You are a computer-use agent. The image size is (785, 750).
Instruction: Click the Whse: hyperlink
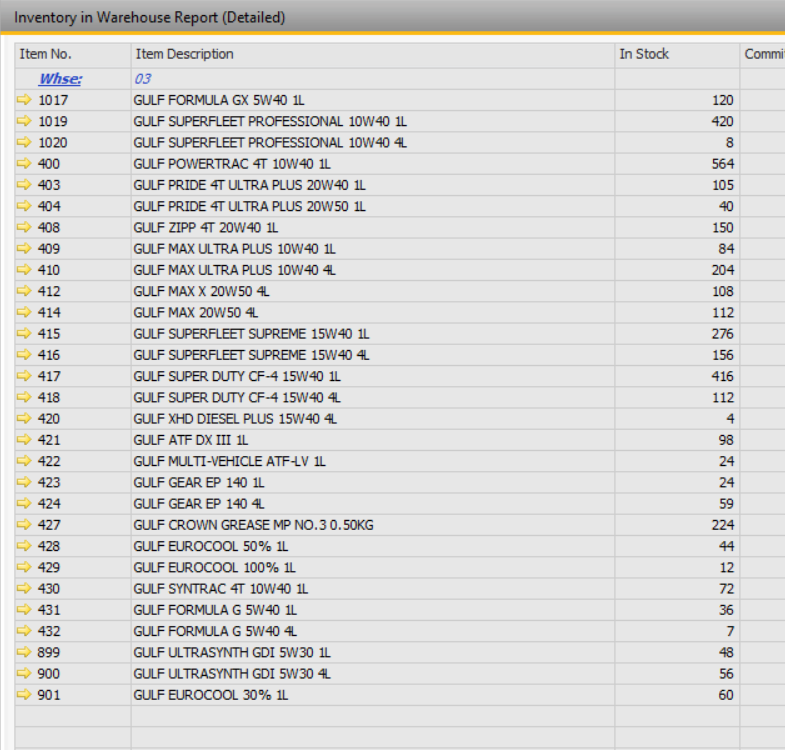(x=60, y=79)
